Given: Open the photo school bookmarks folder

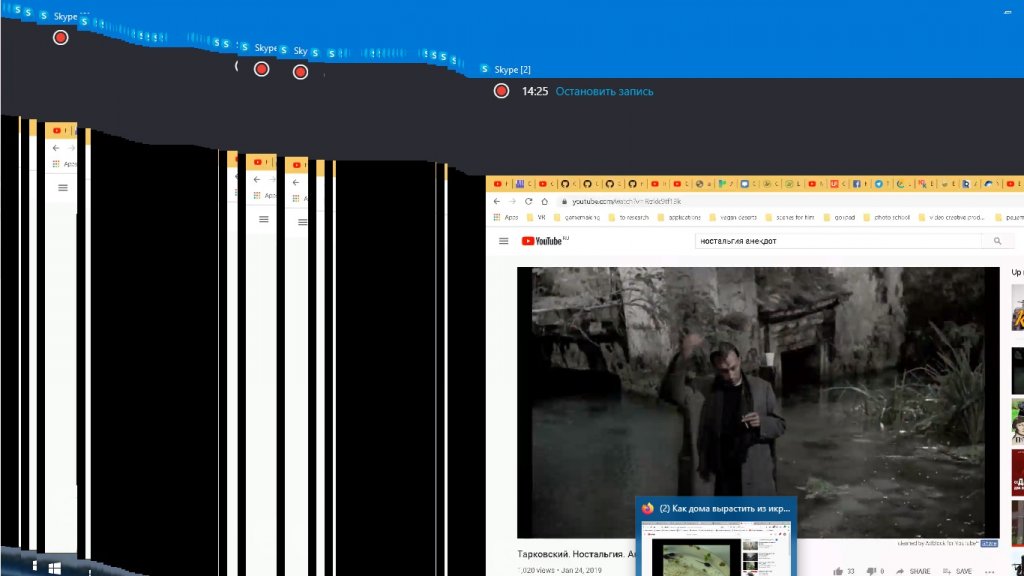Looking at the screenshot, I should click(x=886, y=217).
